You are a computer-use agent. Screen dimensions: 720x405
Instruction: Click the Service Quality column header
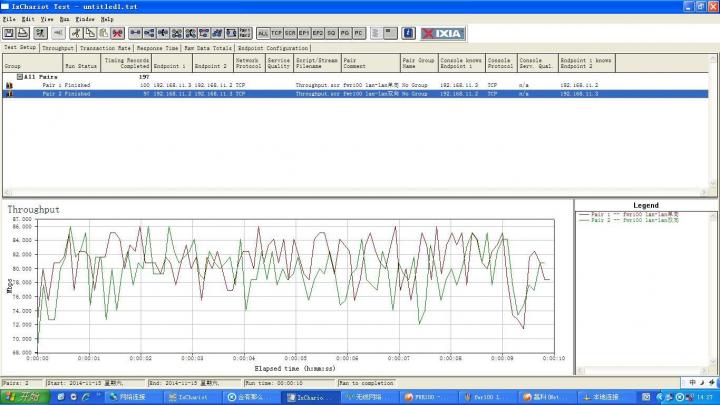pos(279,63)
